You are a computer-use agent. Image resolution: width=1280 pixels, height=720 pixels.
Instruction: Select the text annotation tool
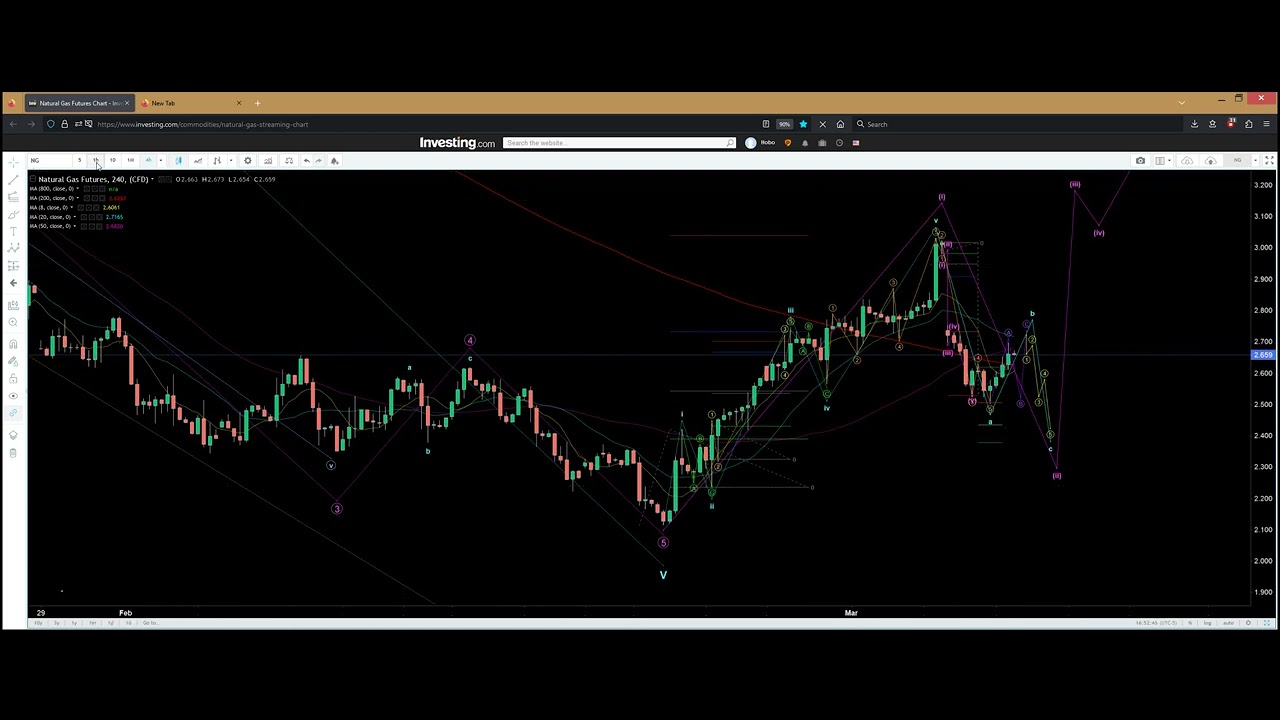[x=13, y=231]
